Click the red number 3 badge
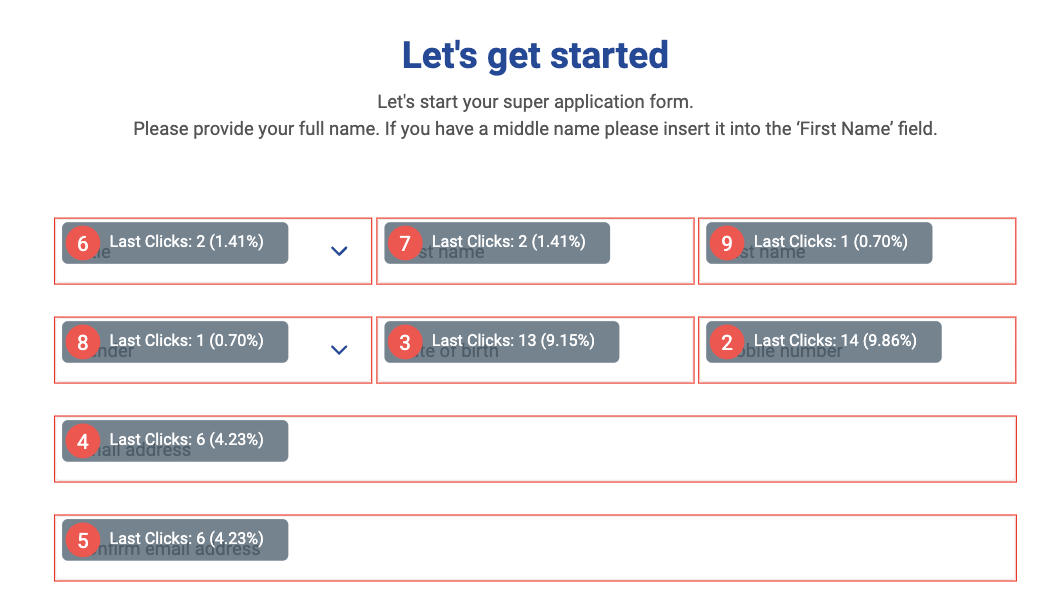 (x=405, y=342)
